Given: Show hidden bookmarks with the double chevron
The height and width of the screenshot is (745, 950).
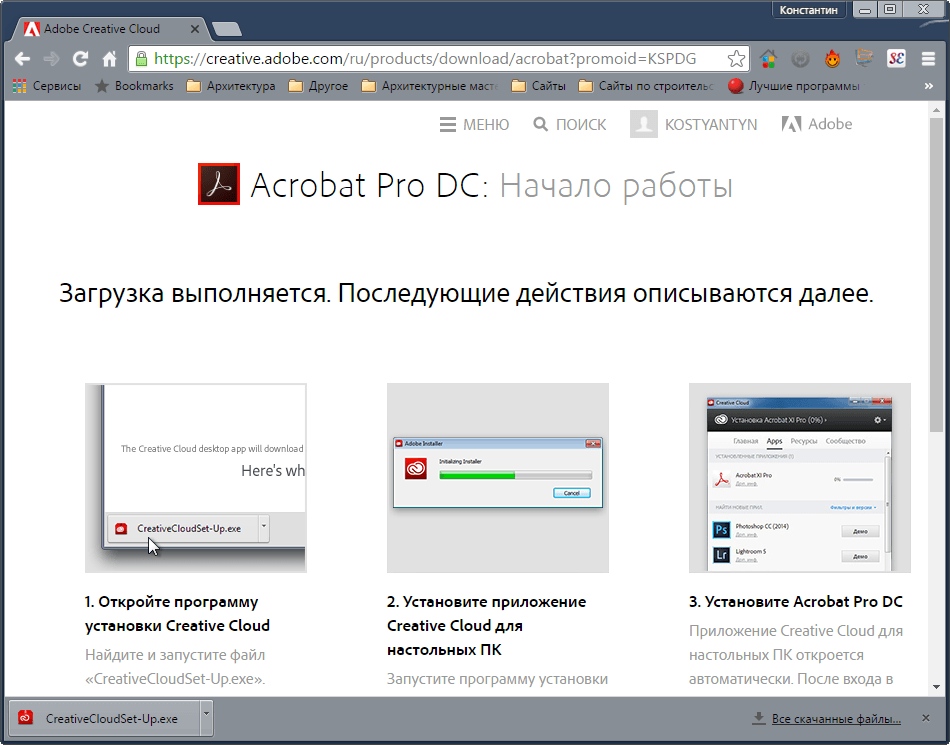Looking at the screenshot, I should [928, 86].
